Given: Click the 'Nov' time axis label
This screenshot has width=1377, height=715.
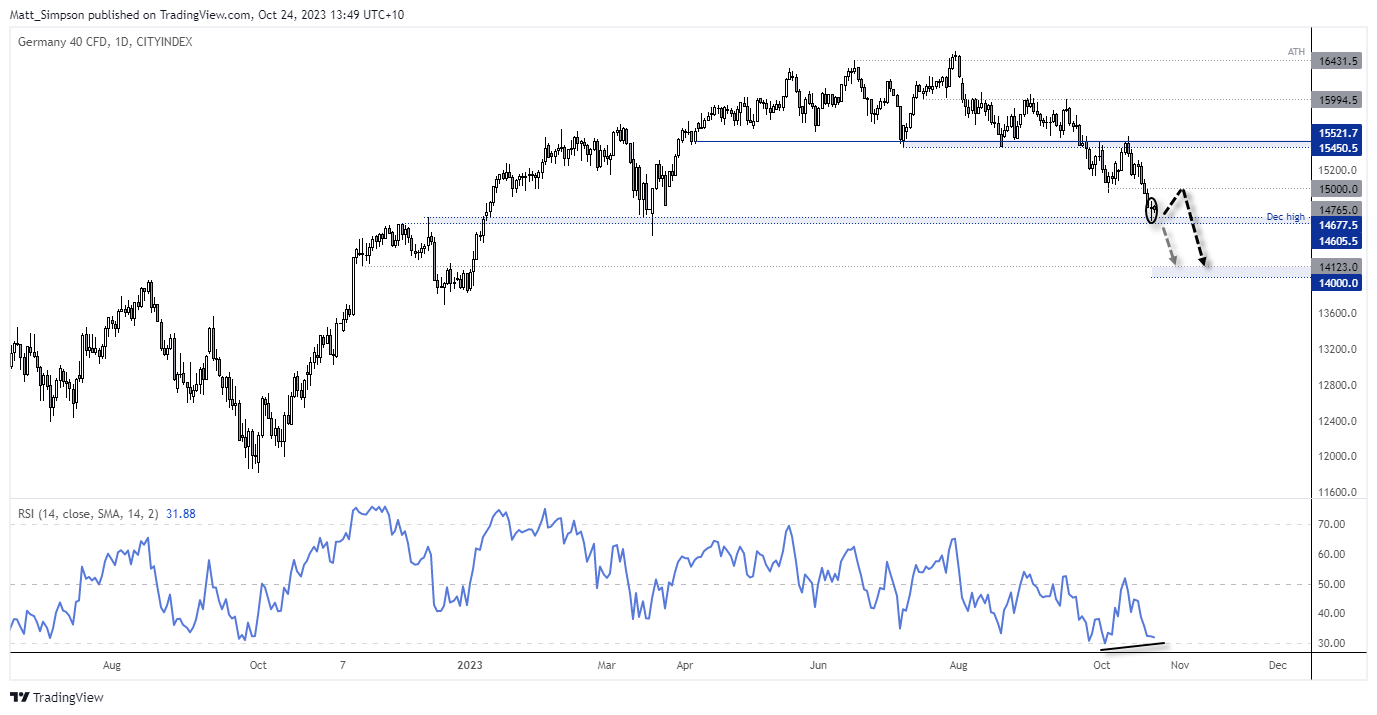Looking at the screenshot, I should 1179,664.
